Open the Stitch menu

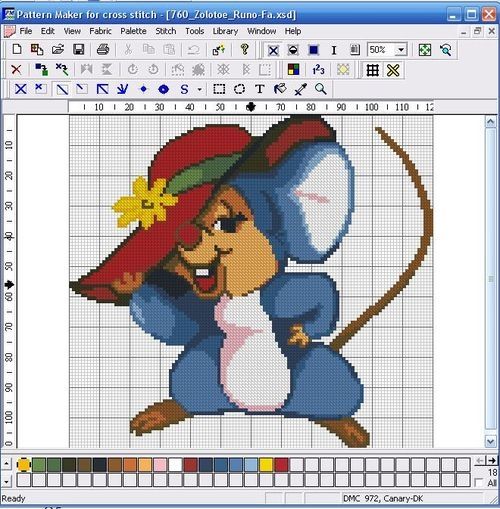[166, 31]
